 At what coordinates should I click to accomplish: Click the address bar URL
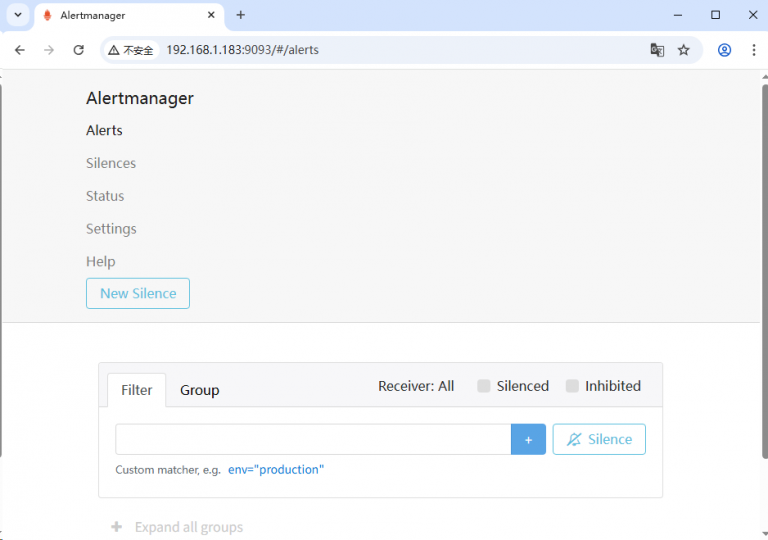click(x=242, y=50)
